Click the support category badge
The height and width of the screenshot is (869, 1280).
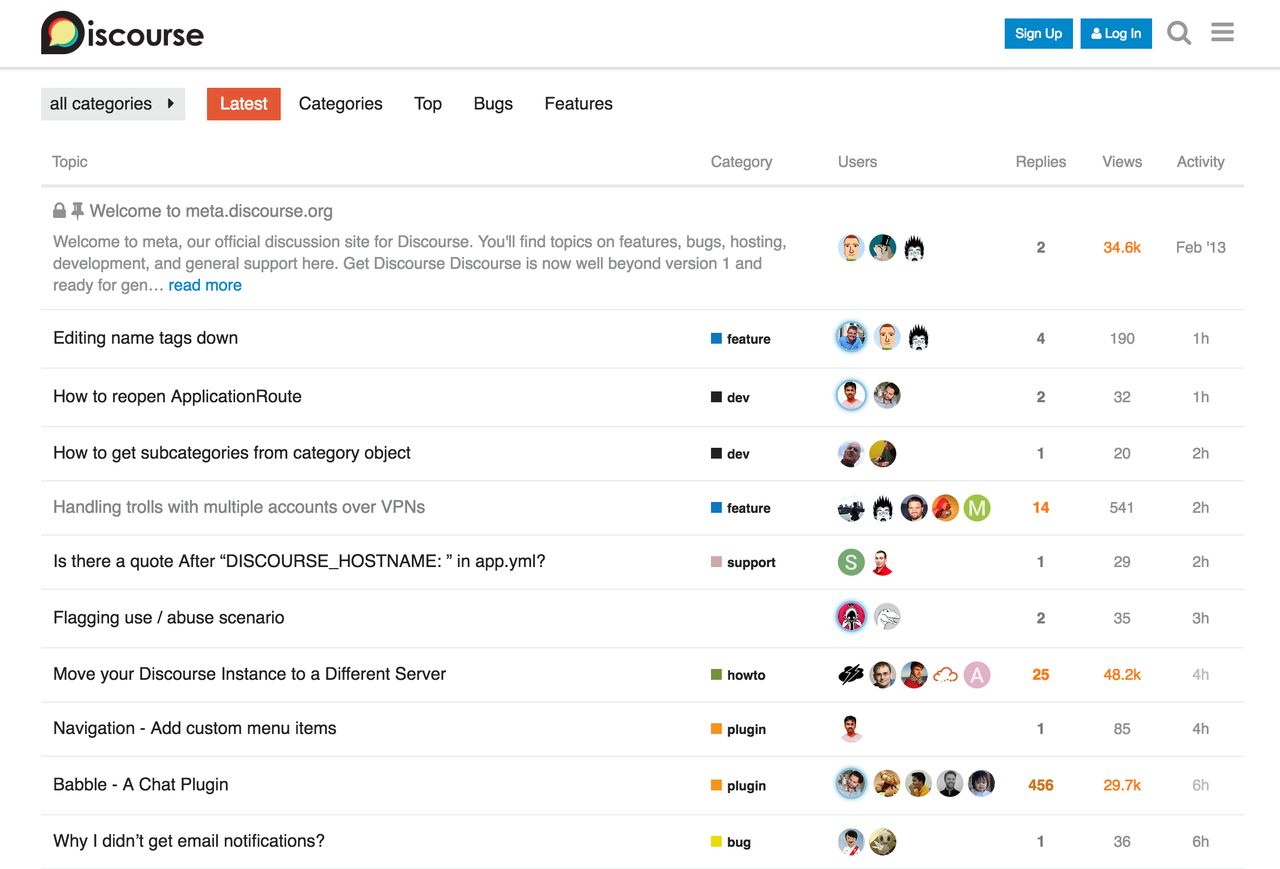pyautogui.click(x=743, y=562)
